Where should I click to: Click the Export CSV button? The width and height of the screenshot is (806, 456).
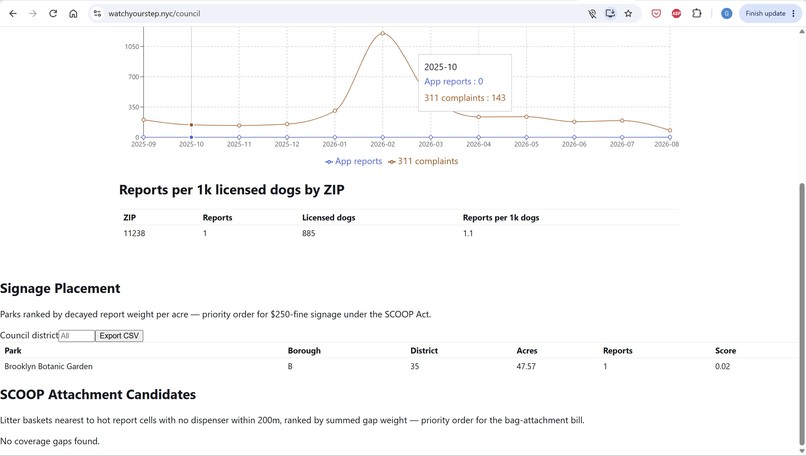(x=119, y=336)
